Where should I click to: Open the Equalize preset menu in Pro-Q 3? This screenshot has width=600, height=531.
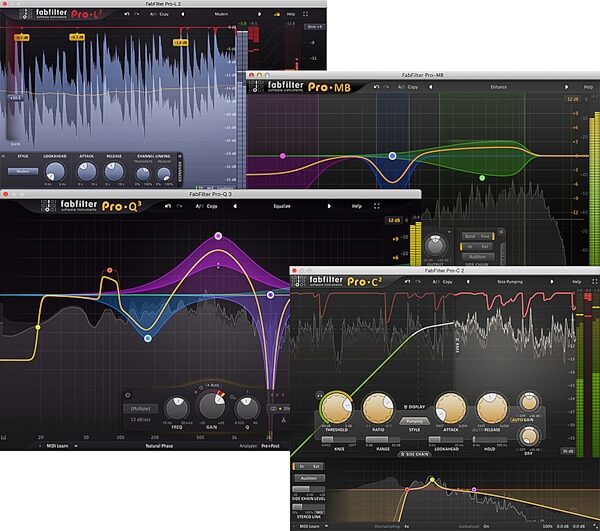pos(282,206)
